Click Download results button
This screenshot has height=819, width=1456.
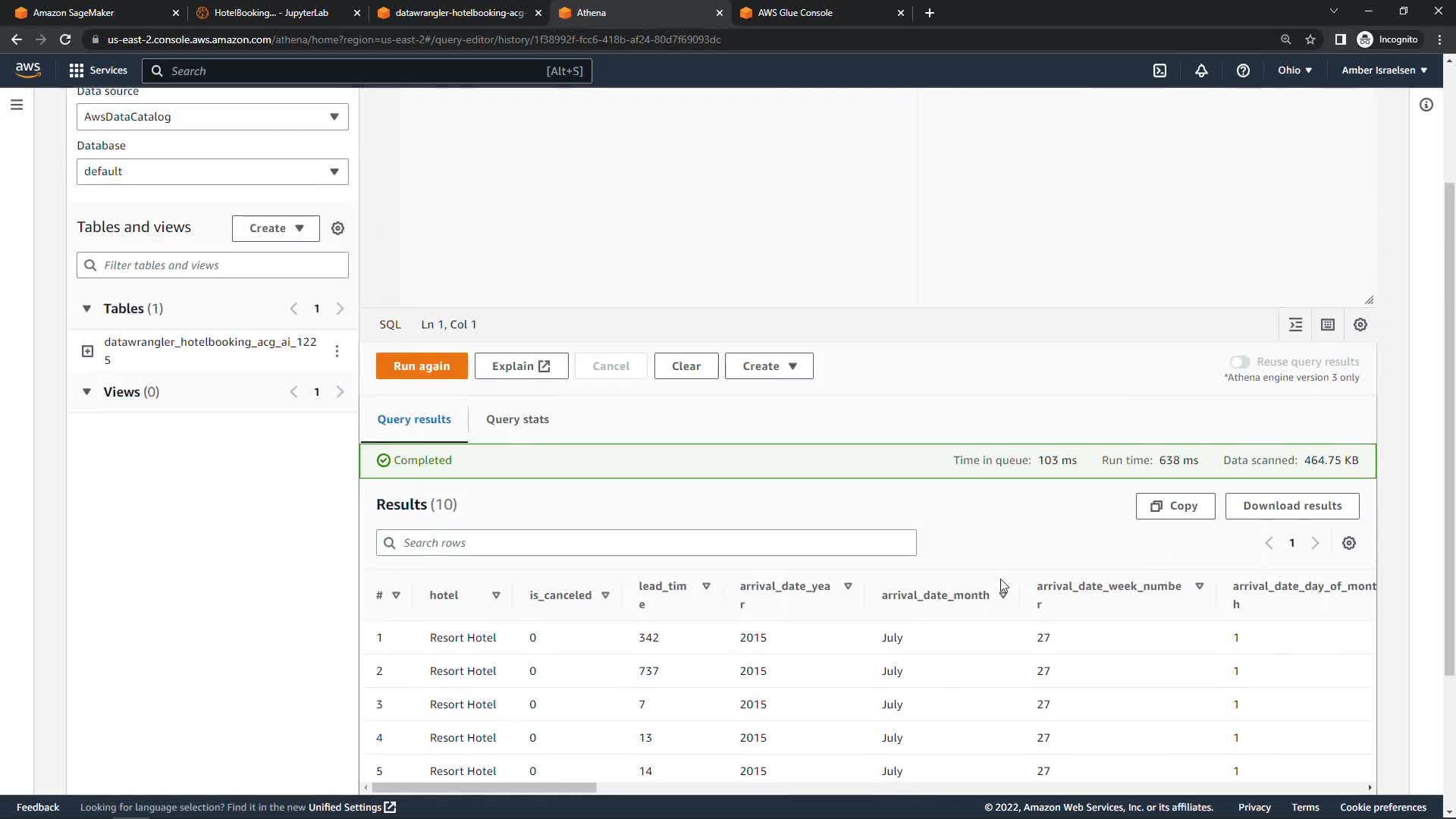1292,506
